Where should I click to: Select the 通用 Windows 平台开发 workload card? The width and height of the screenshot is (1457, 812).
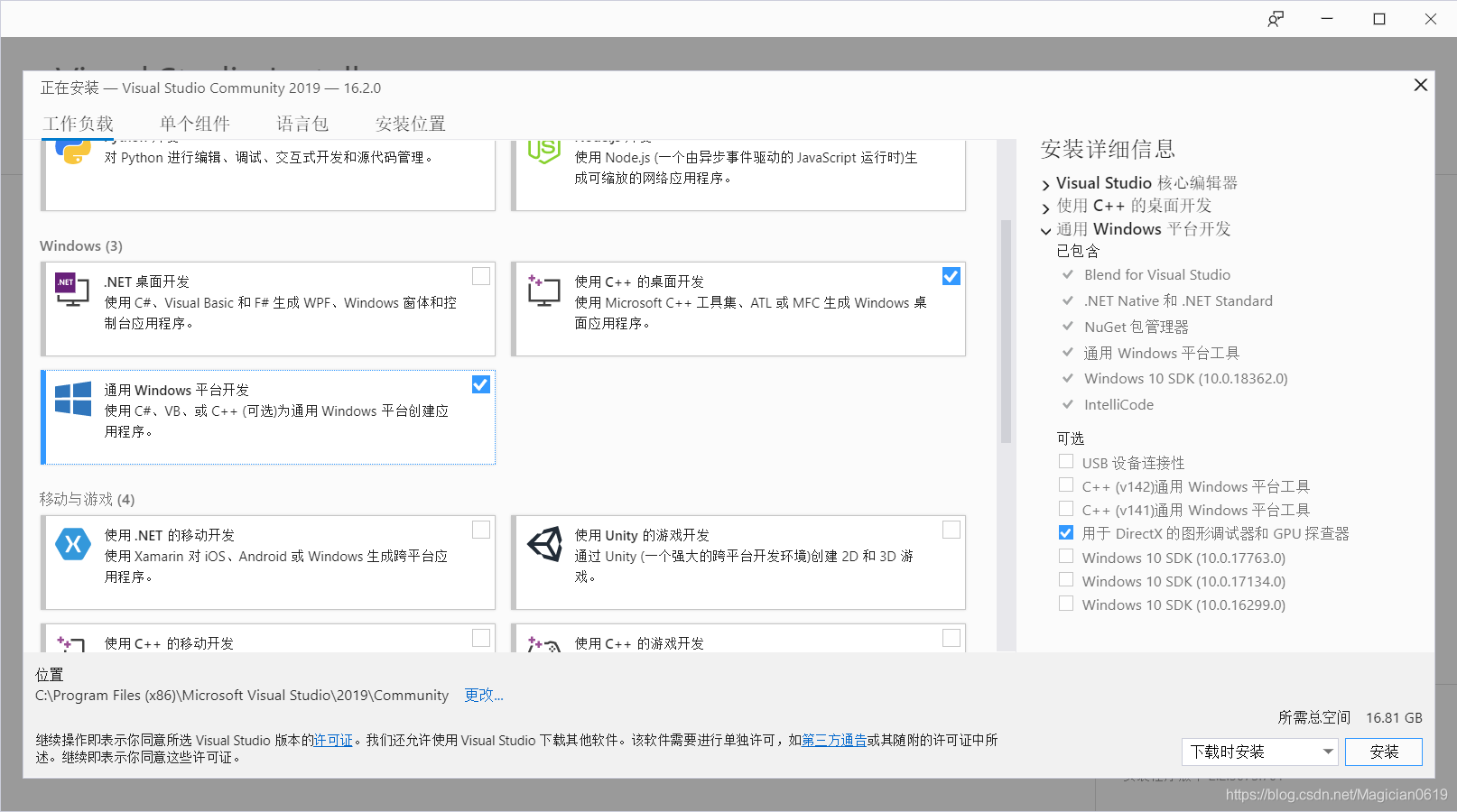click(x=268, y=417)
